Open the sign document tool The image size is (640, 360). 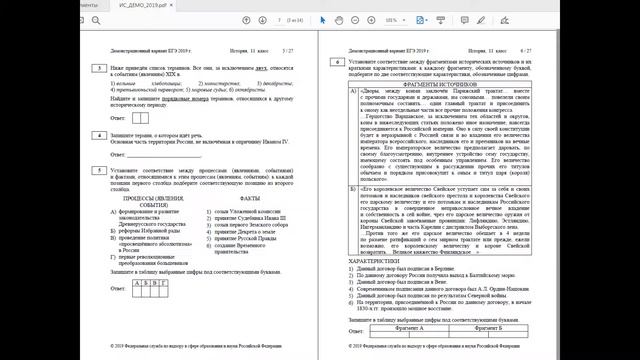[504, 20]
